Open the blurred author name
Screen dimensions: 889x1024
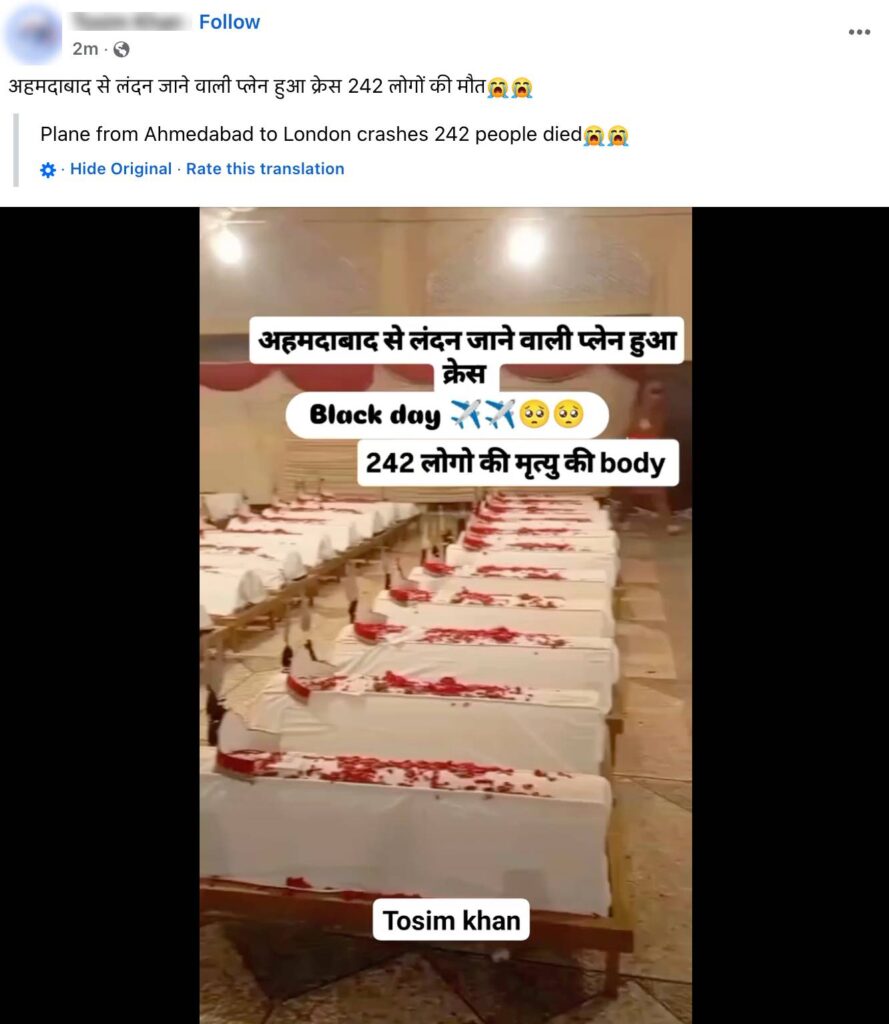[x=129, y=22]
